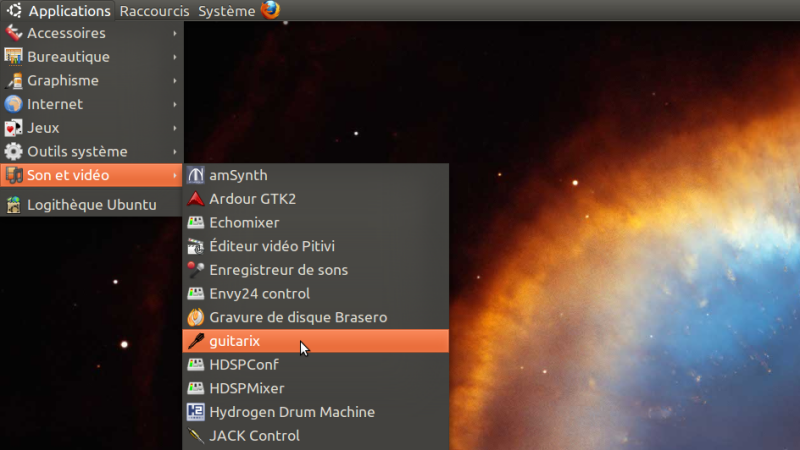This screenshot has height=450, width=800.
Task: Launch Hydrogen Drum Machine
Action: tap(315, 412)
